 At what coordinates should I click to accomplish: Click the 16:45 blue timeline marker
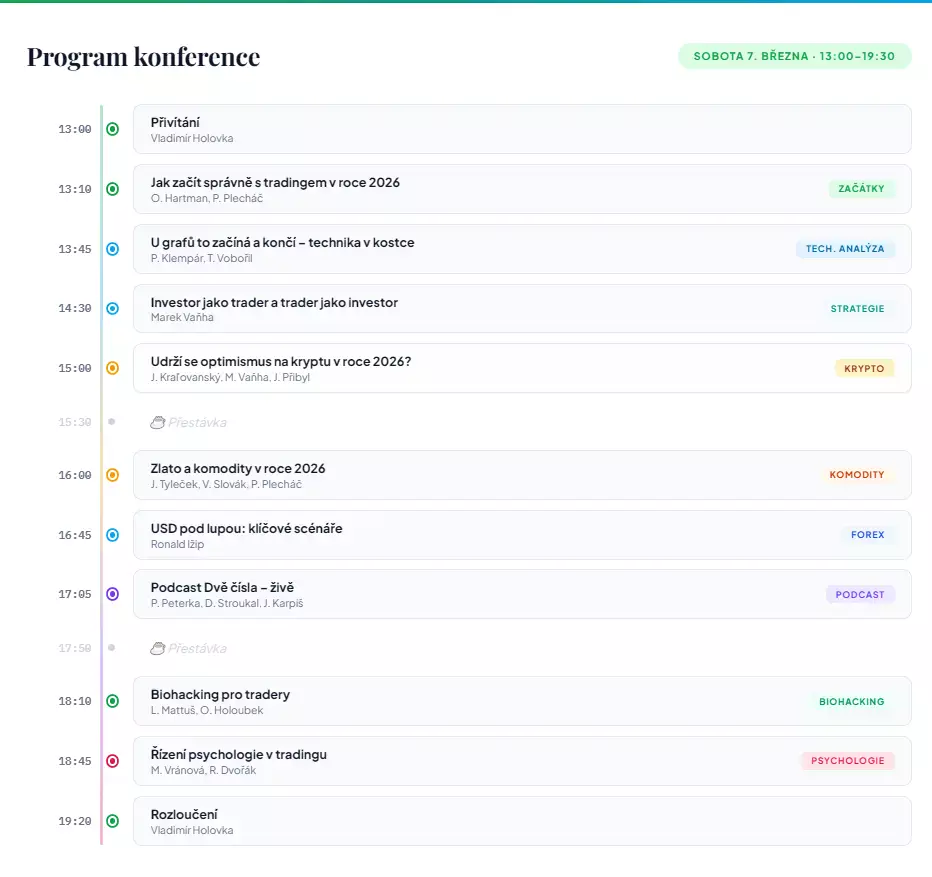tap(112, 535)
